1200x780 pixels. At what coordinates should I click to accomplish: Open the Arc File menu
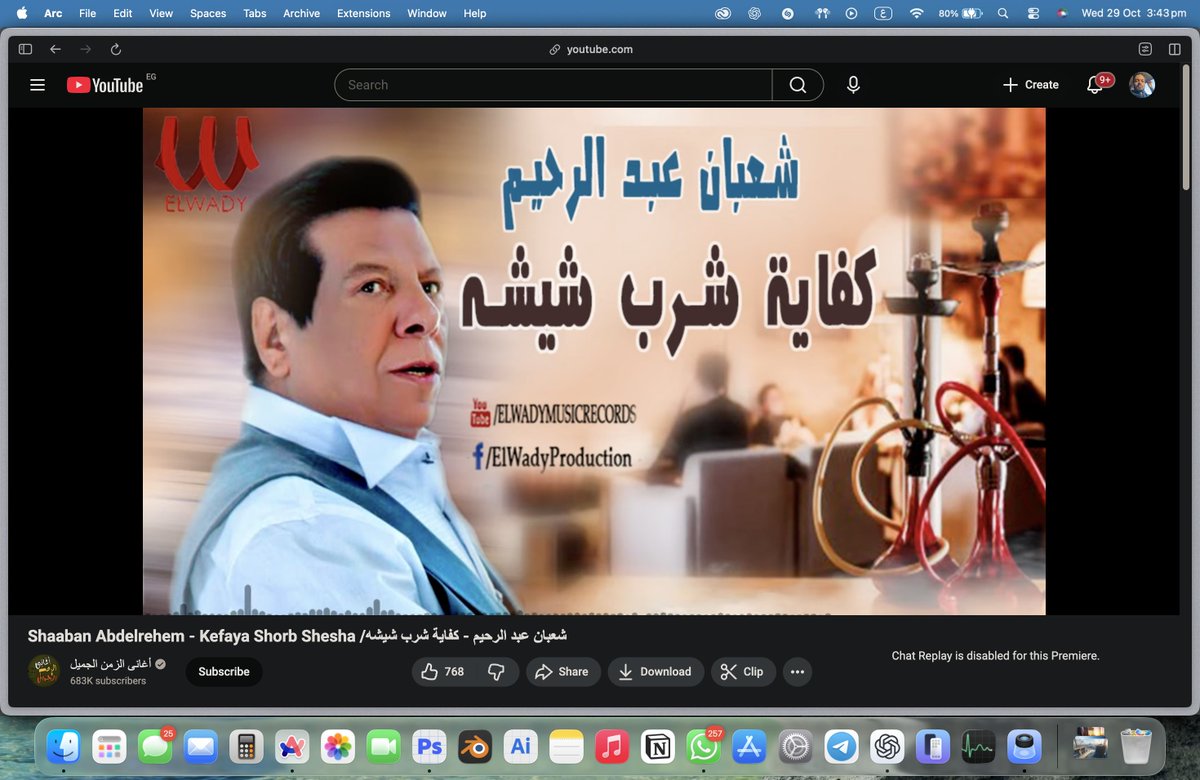[x=88, y=13]
